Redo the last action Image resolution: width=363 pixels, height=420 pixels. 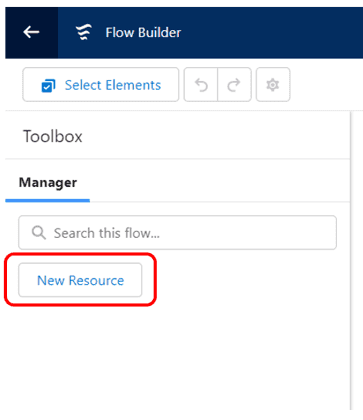[234, 85]
